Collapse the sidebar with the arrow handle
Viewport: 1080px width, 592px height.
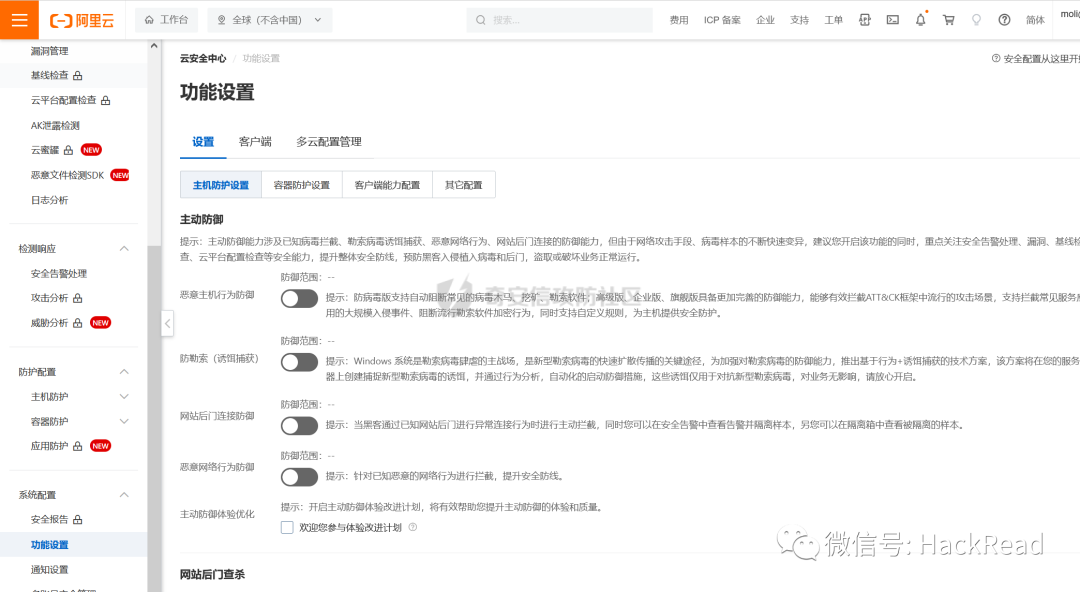tap(167, 323)
